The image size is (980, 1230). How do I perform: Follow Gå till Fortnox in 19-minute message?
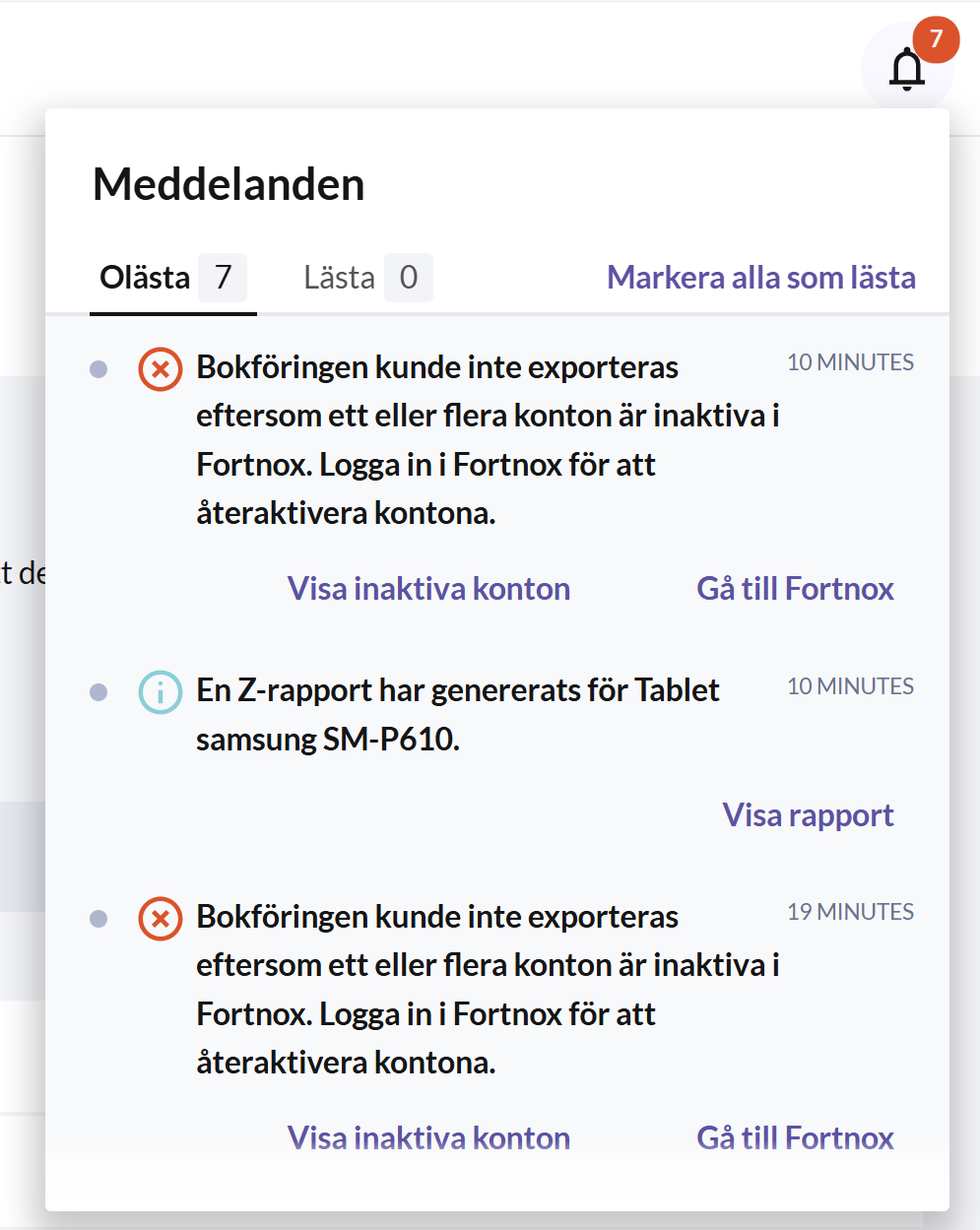[x=795, y=1138]
